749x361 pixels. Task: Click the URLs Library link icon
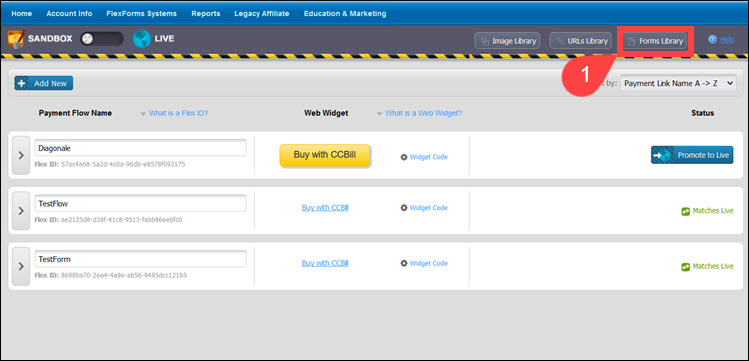[560, 41]
